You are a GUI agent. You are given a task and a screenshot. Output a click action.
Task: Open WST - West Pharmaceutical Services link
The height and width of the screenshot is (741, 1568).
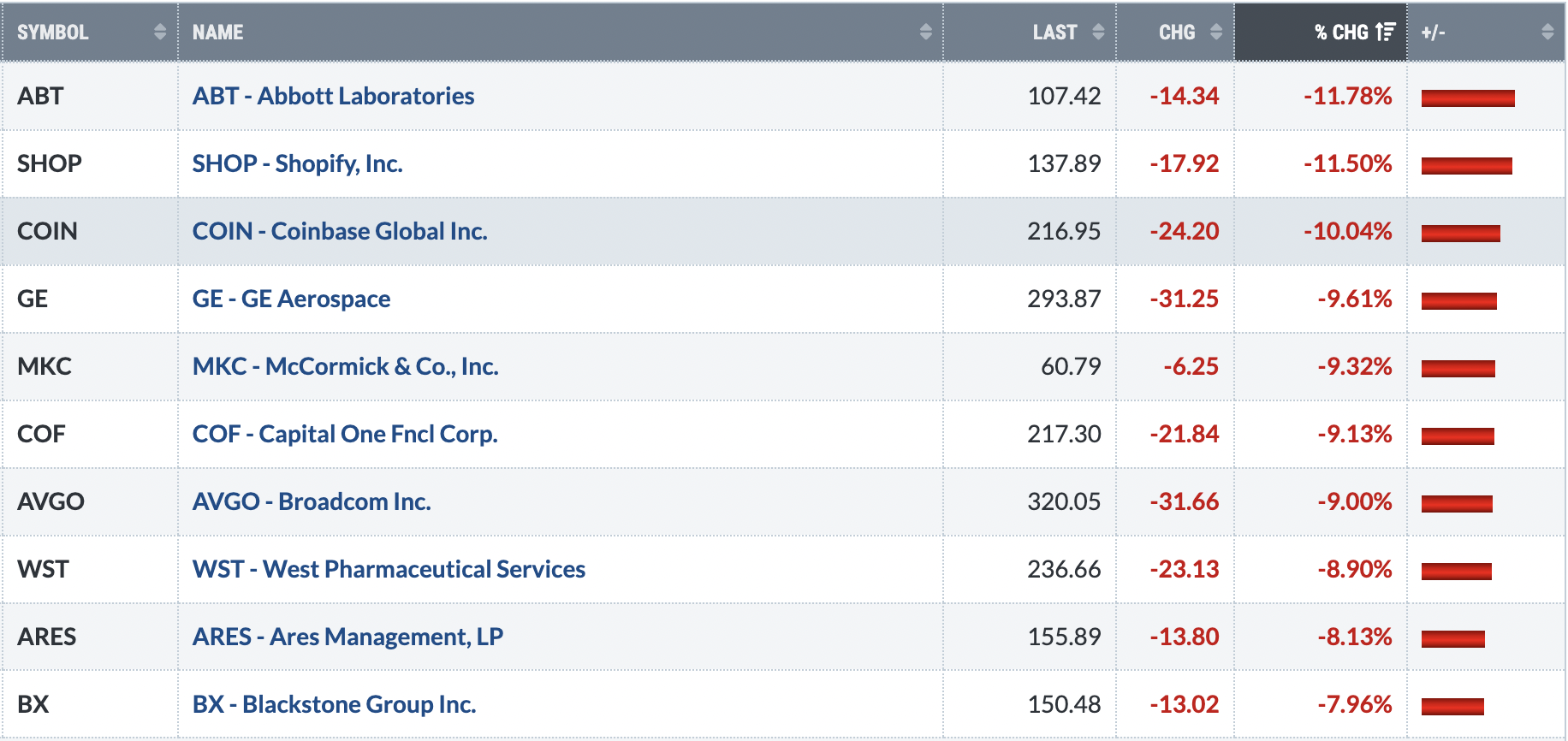pos(389,569)
